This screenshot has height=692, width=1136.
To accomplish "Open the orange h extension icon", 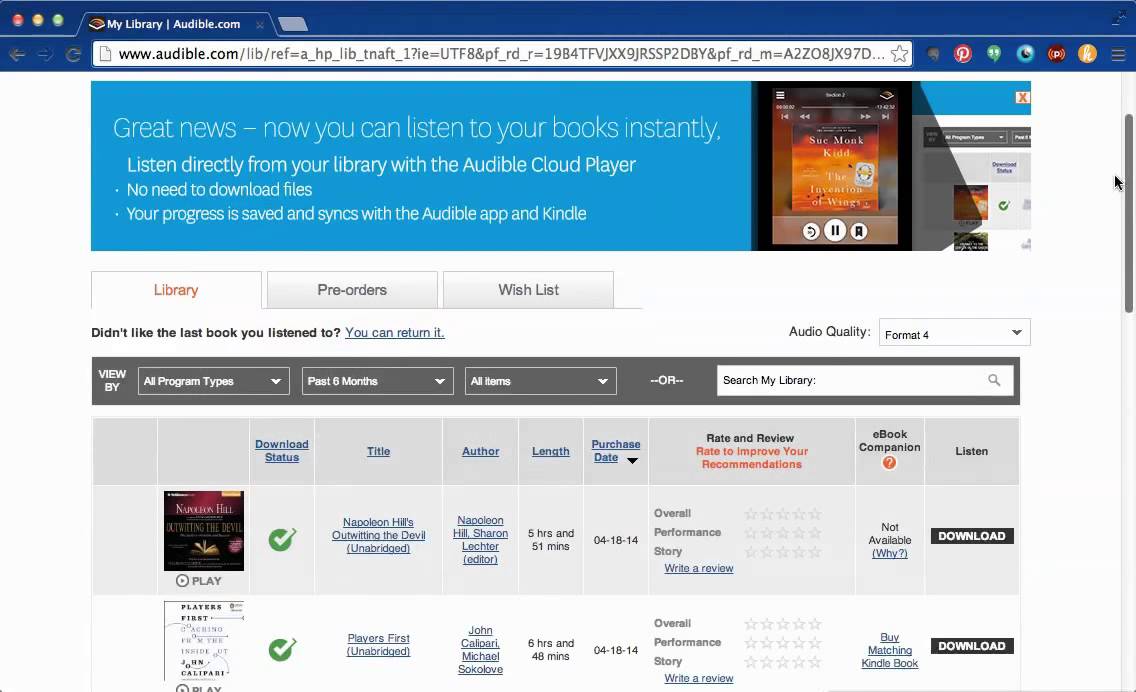I will pos(1087,54).
